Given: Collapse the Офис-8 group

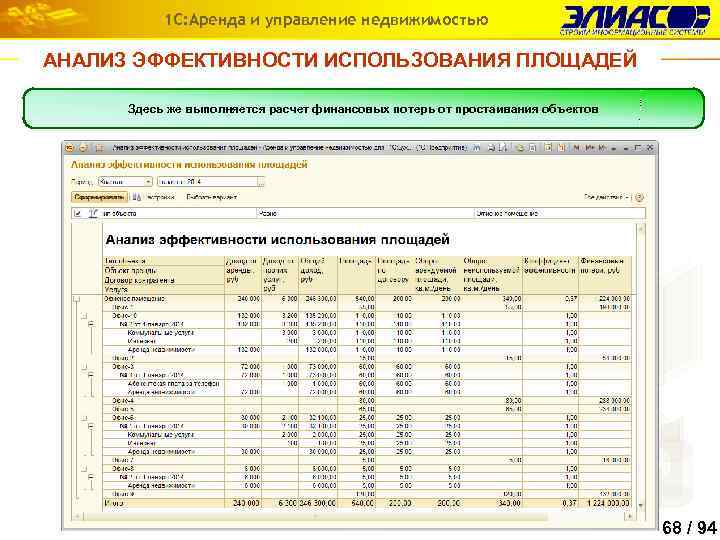Looking at the screenshot, I should coord(84,469).
